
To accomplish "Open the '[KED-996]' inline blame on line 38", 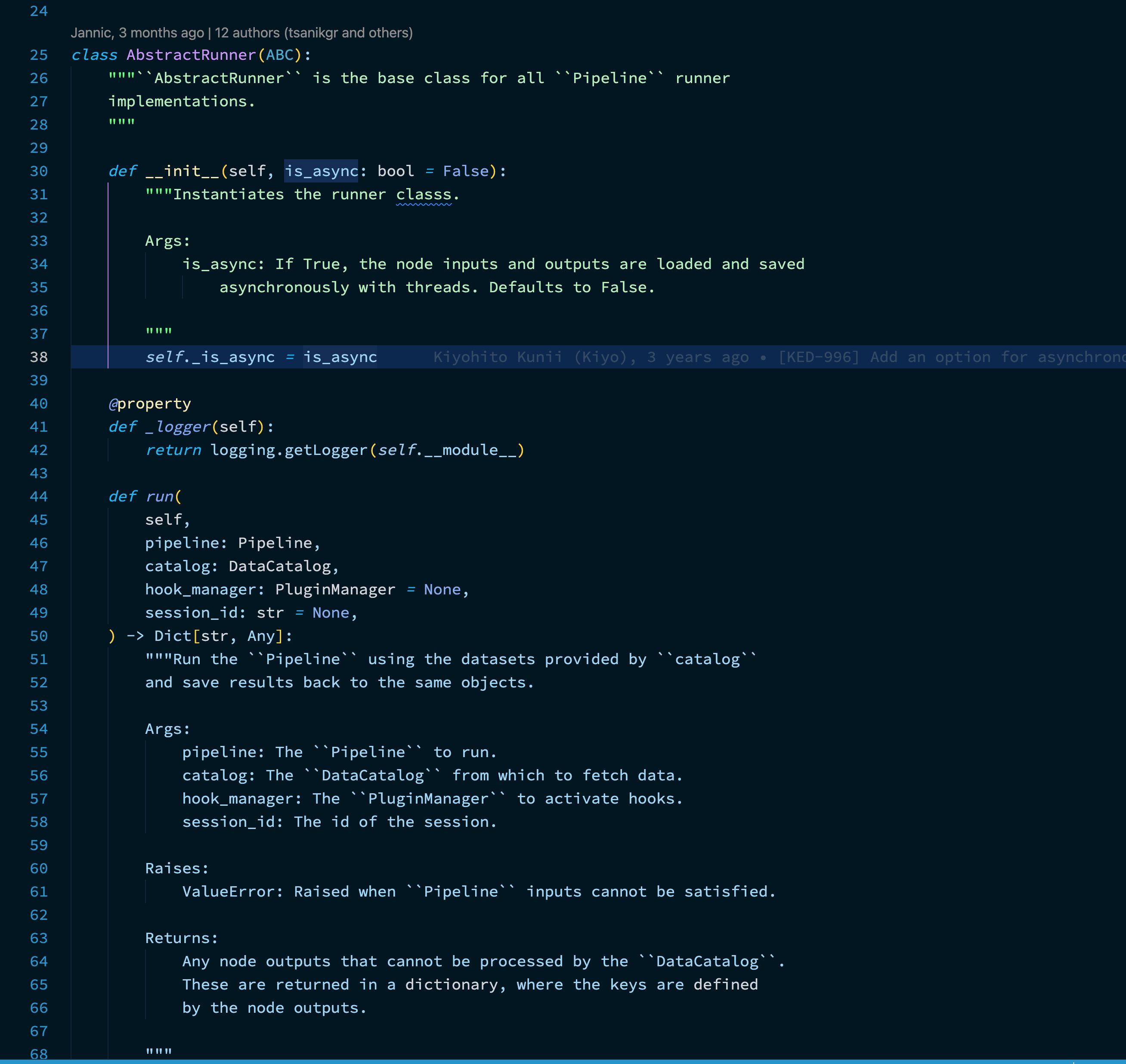I will tap(819, 357).
